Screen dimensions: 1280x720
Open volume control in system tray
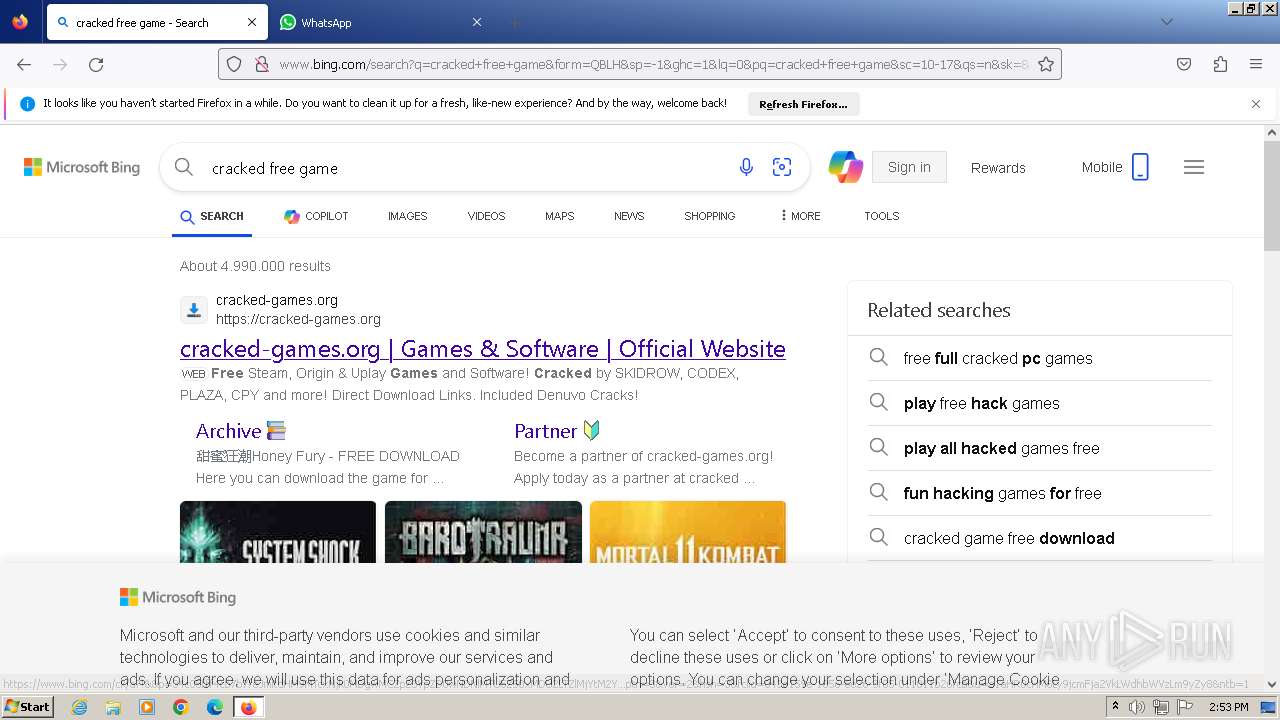tap(1137, 707)
